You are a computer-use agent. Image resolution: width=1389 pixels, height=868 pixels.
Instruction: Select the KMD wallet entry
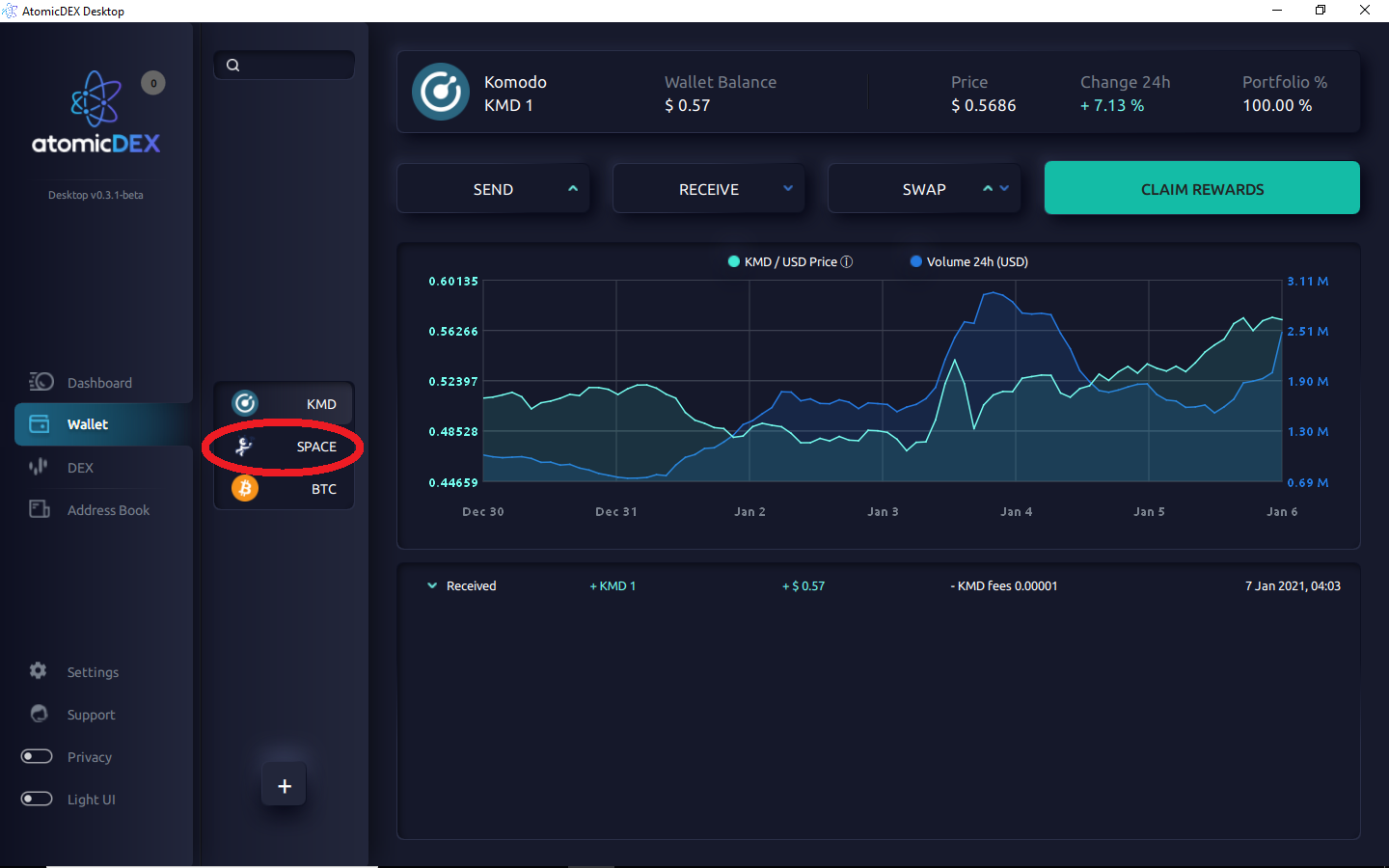(x=284, y=403)
